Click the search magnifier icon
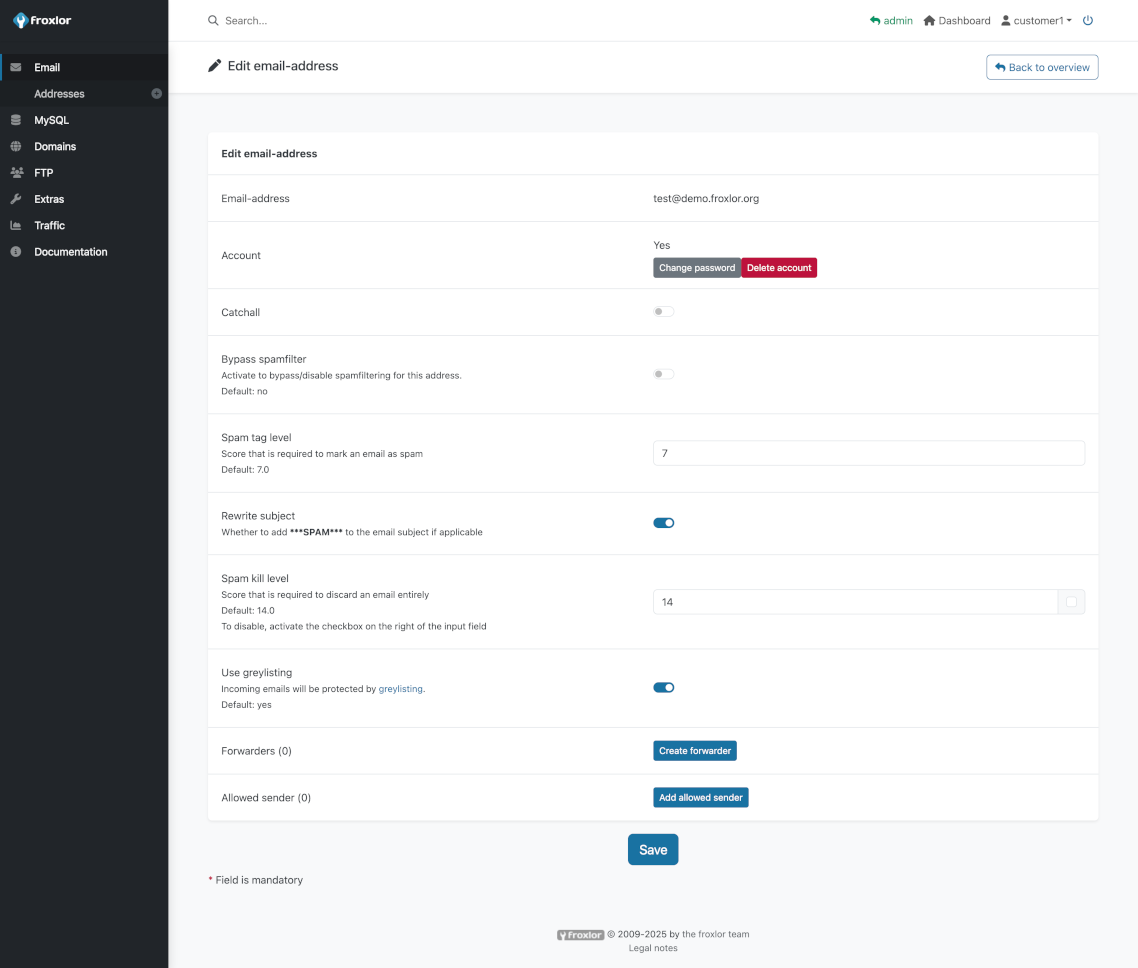Image resolution: width=1138 pixels, height=968 pixels. pos(212,20)
